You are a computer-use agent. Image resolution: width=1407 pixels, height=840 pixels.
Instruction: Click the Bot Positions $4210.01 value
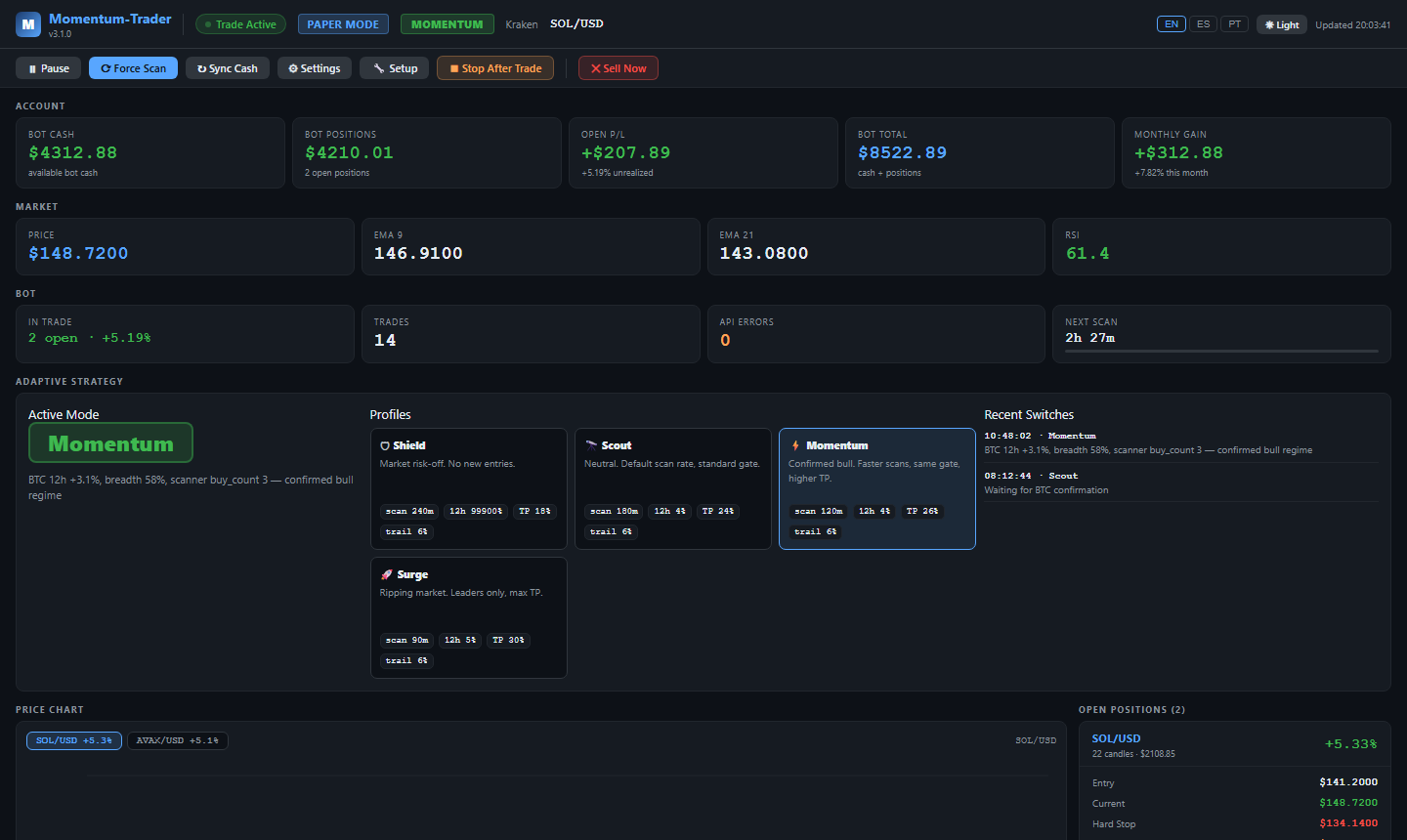[x=349, y=152]
